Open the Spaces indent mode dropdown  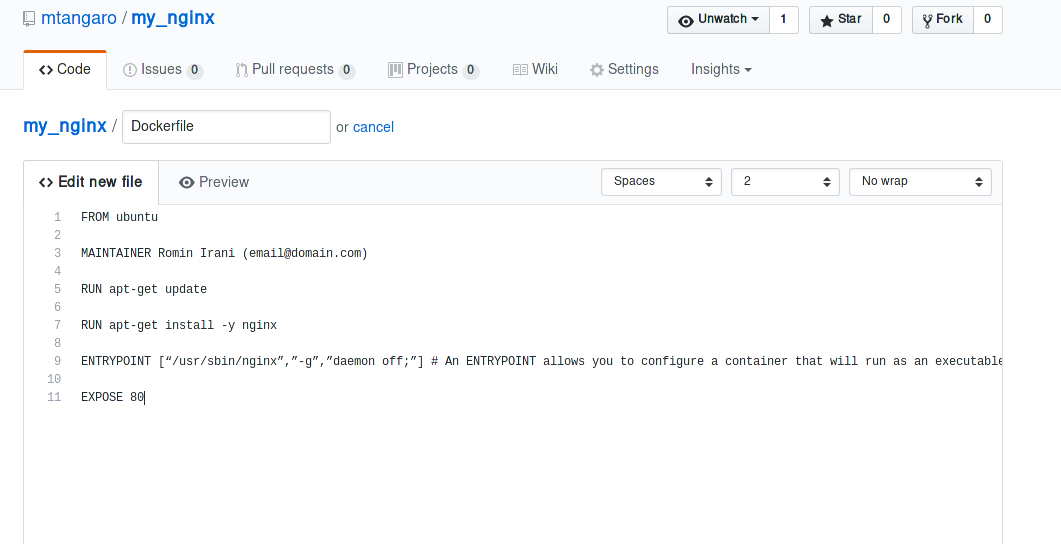coord(661,182)
